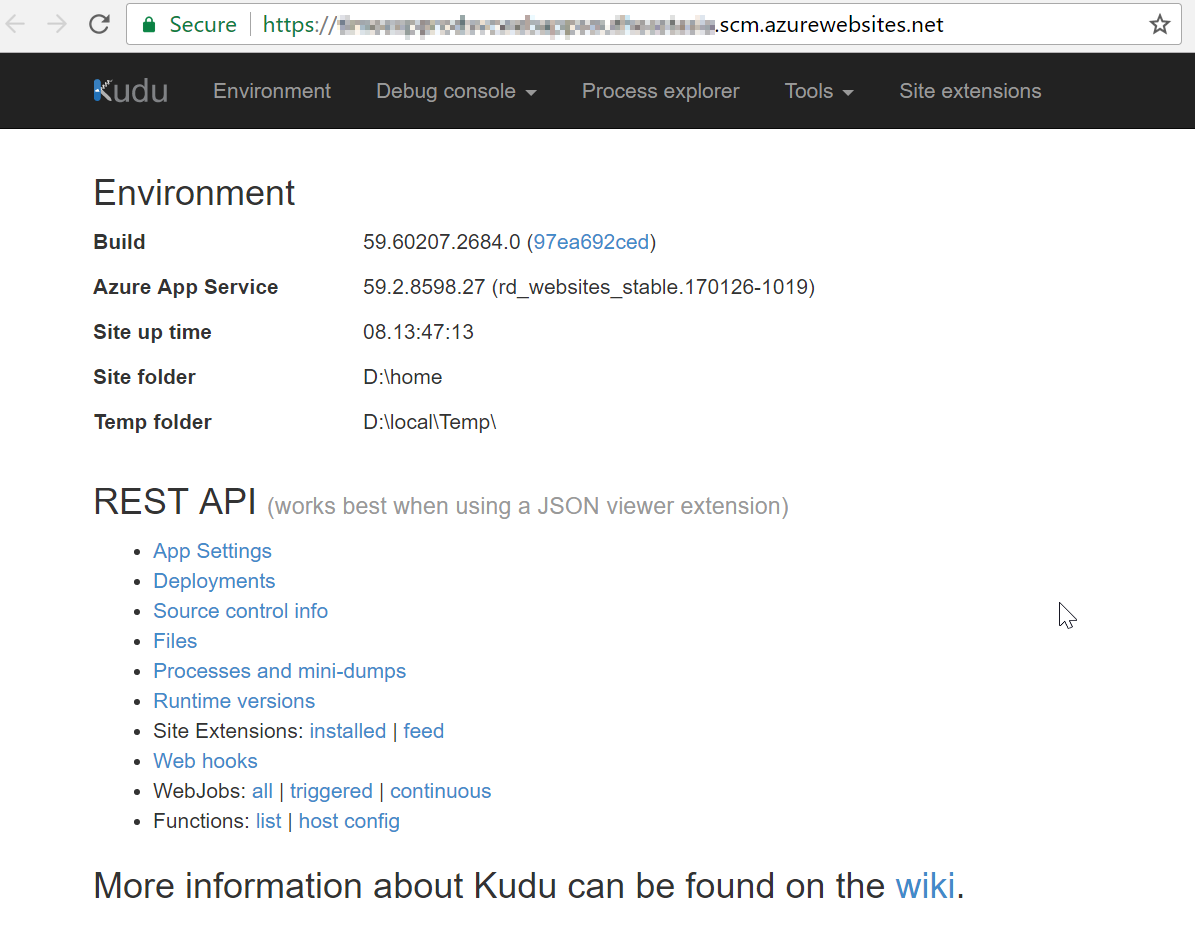Screen dimensions: 1195x935
Task: Click the JSON viewer extension hint text
Action: click(x=527, y=506)
